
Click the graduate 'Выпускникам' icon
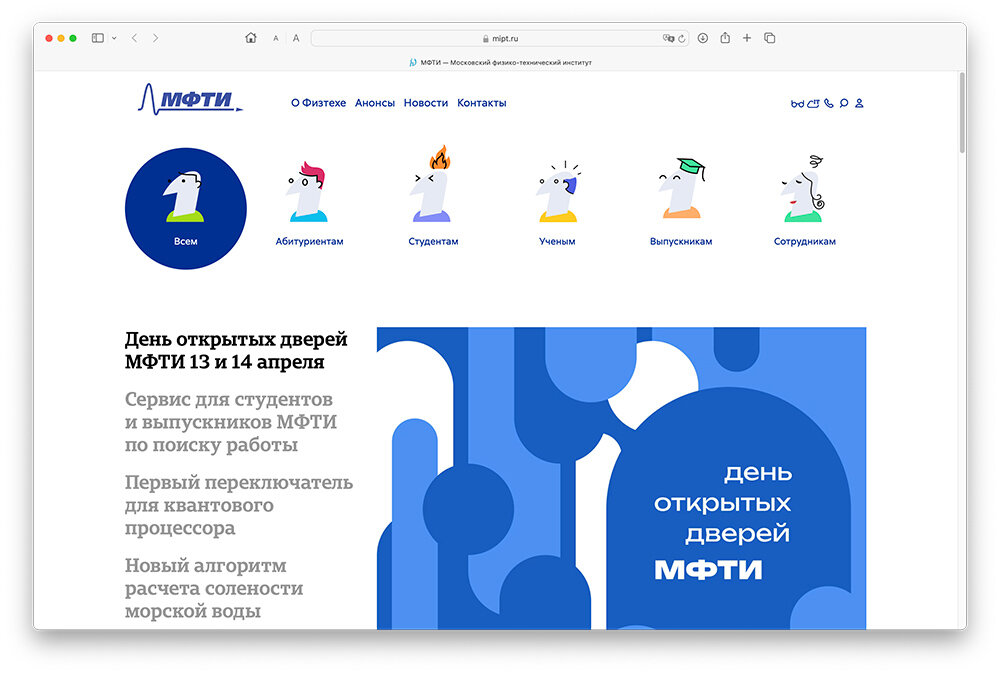point(680,195)
